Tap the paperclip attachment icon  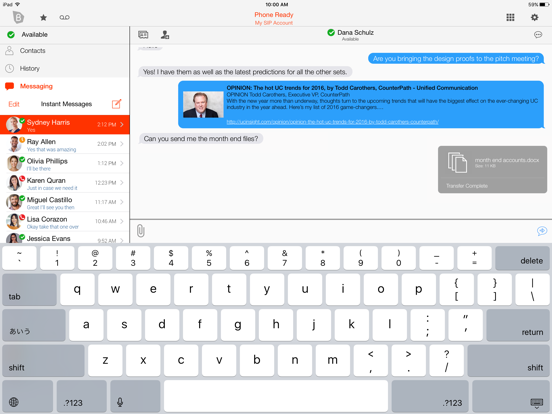[x=140, y=231]
